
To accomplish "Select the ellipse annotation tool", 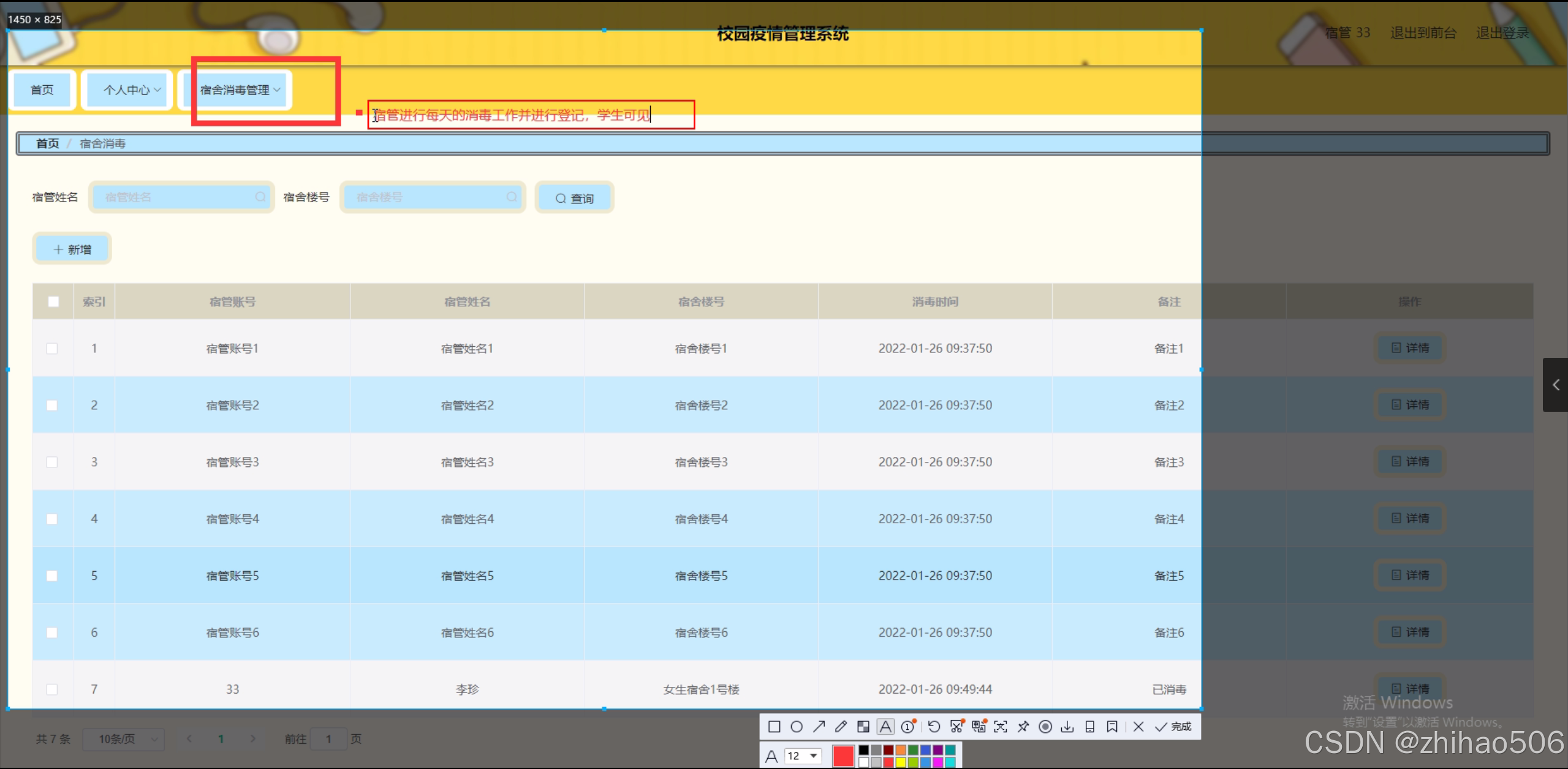I will click(x=797, y=727).
